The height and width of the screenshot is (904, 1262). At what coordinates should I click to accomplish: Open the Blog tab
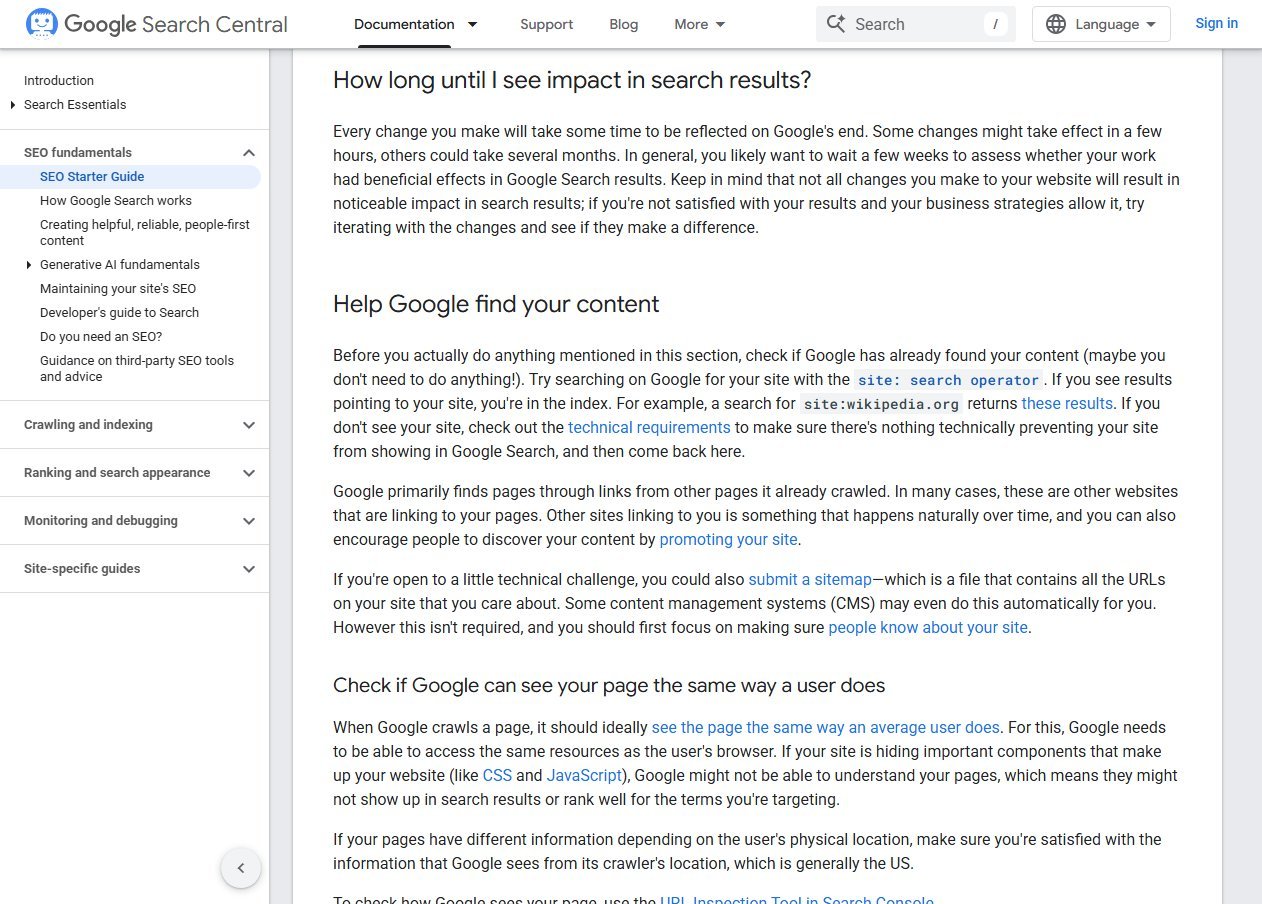pos(624,24)
